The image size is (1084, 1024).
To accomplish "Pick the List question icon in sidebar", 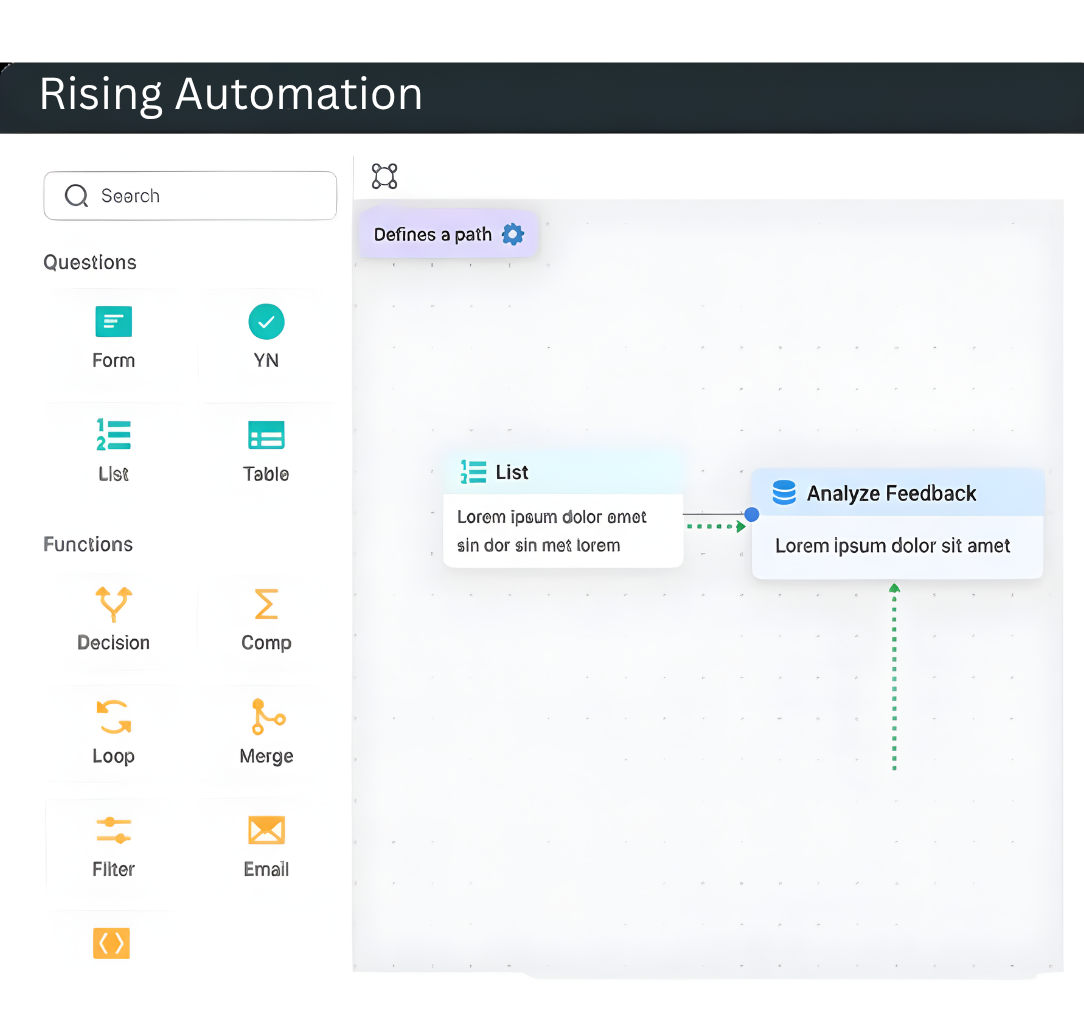I will click(x=113, y=435).
